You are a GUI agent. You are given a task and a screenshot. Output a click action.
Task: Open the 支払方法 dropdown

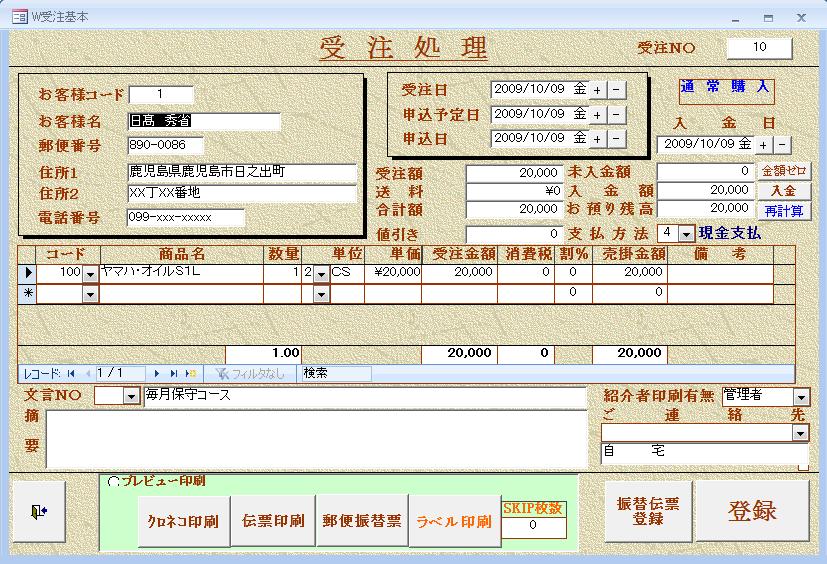point(685,233)
